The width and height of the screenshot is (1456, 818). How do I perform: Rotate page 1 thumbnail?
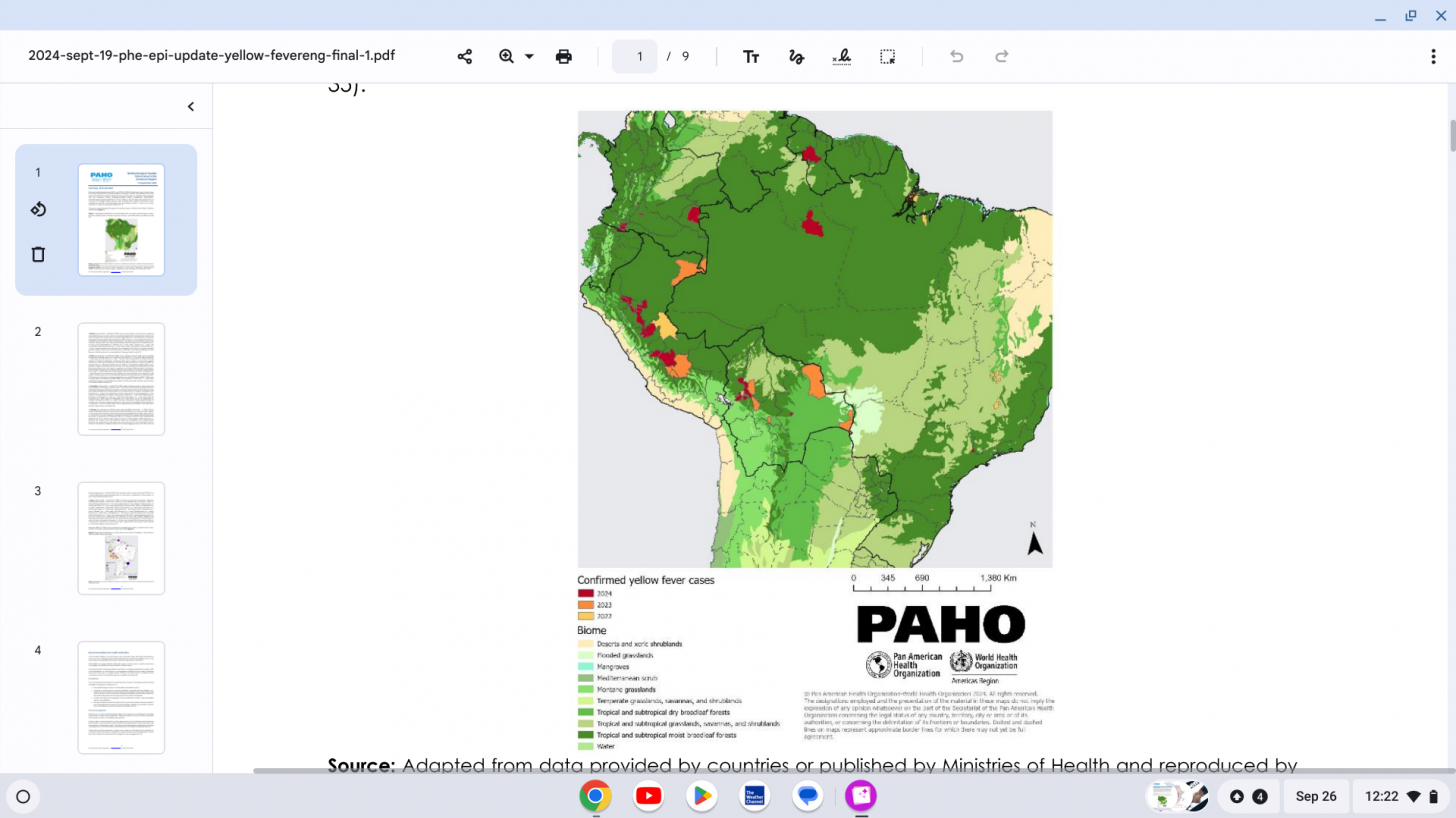[38, 209]
